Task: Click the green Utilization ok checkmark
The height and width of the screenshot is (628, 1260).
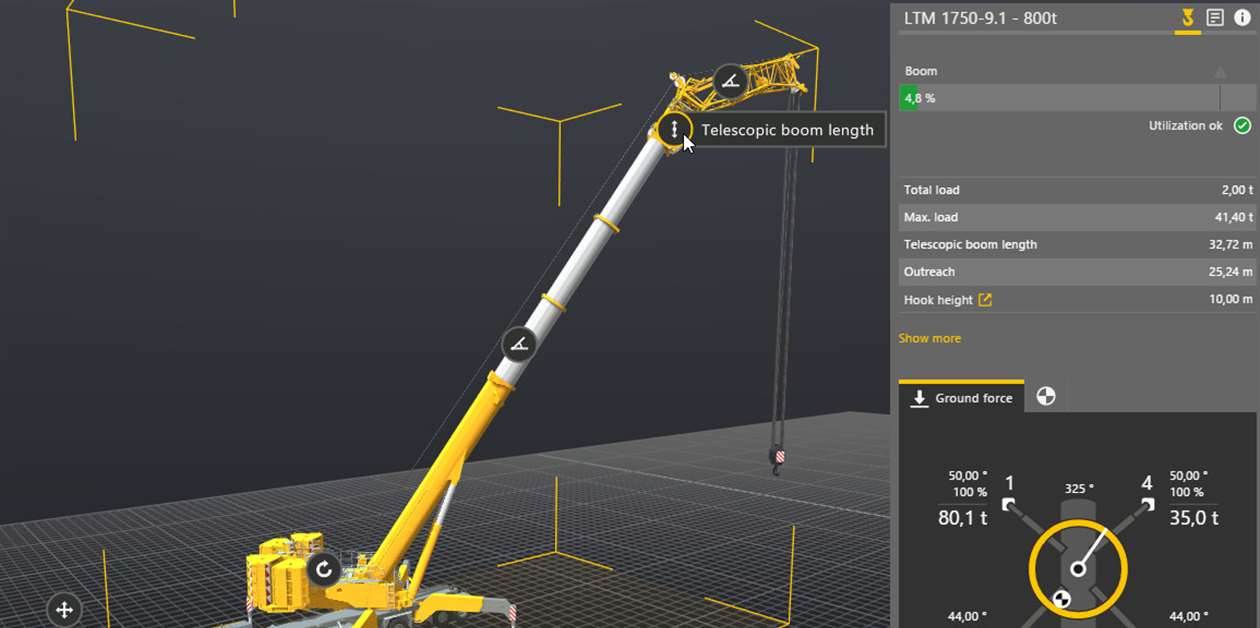Action: click(1241, 125)
